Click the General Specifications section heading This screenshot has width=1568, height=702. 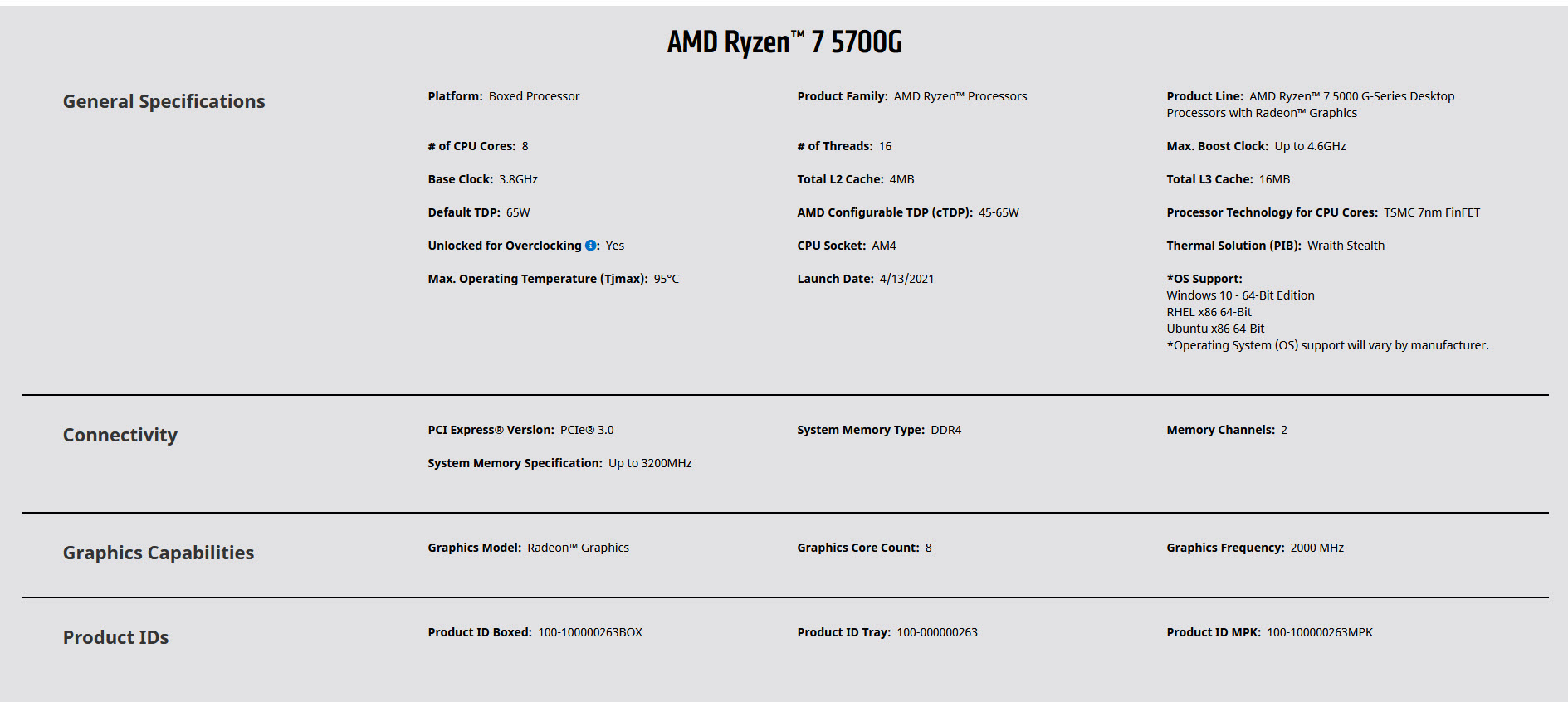point(164,101)
